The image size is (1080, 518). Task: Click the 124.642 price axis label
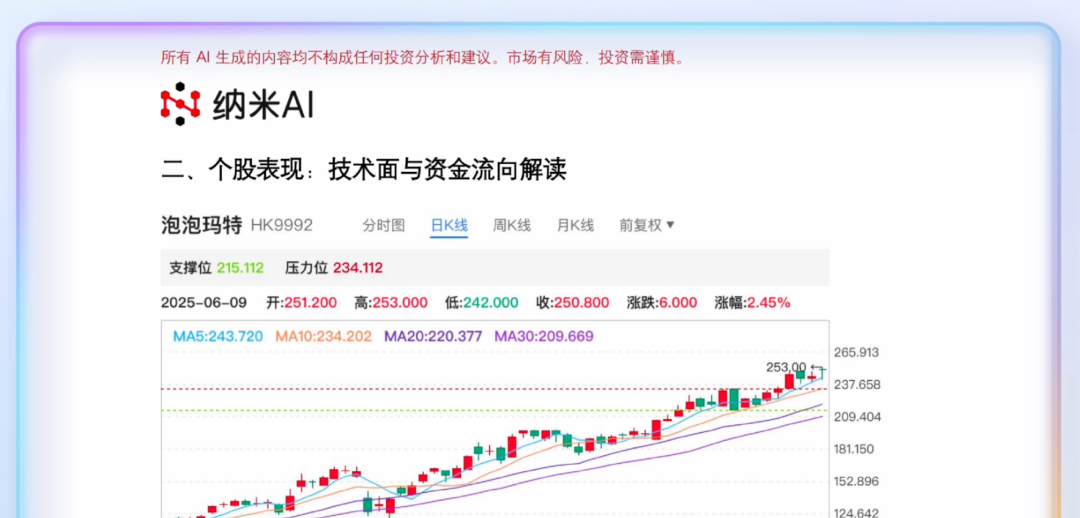pyautogui.click(x=856, y=513)
